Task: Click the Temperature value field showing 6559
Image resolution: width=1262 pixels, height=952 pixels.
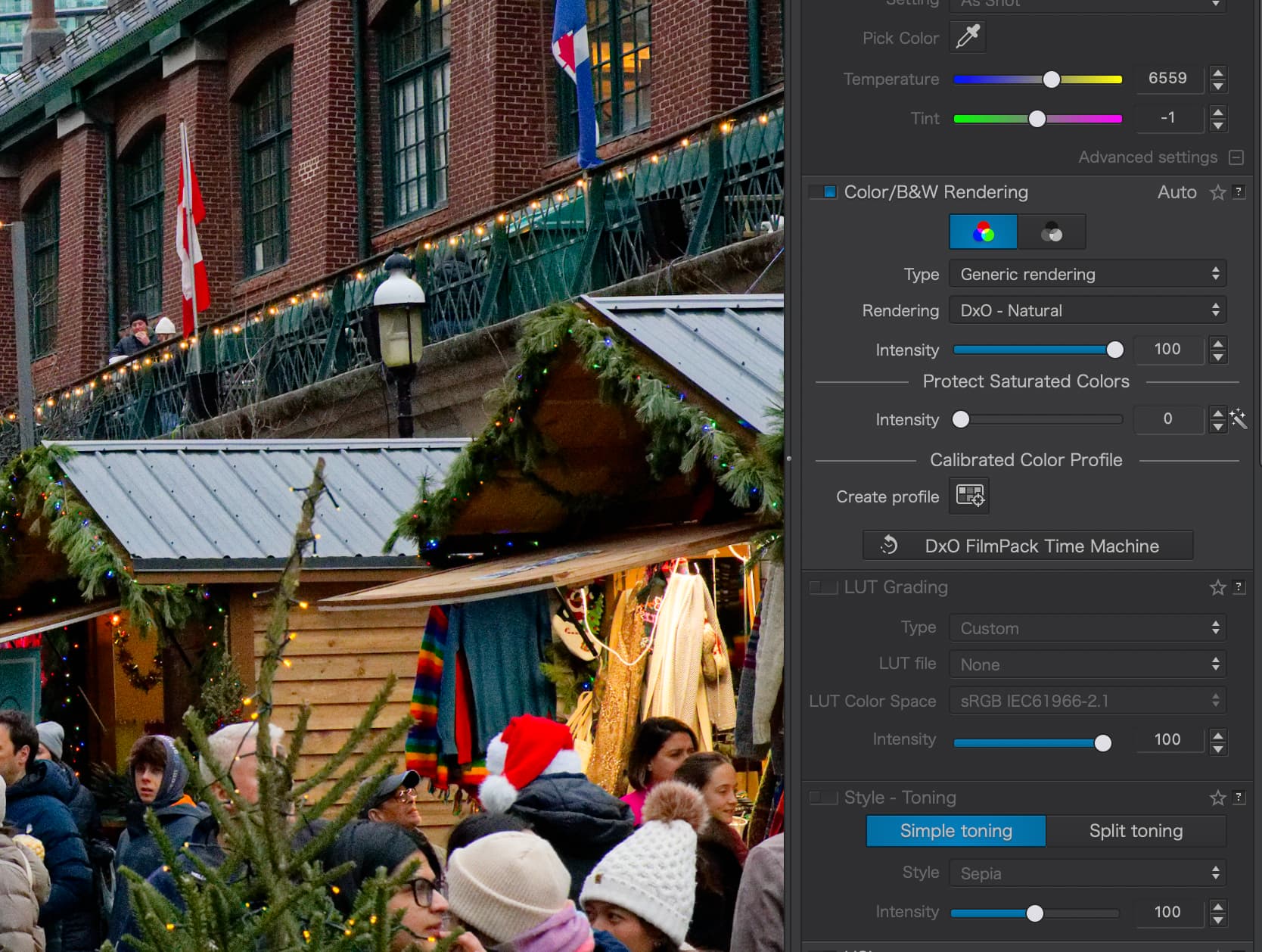Action: [1170, 78]
